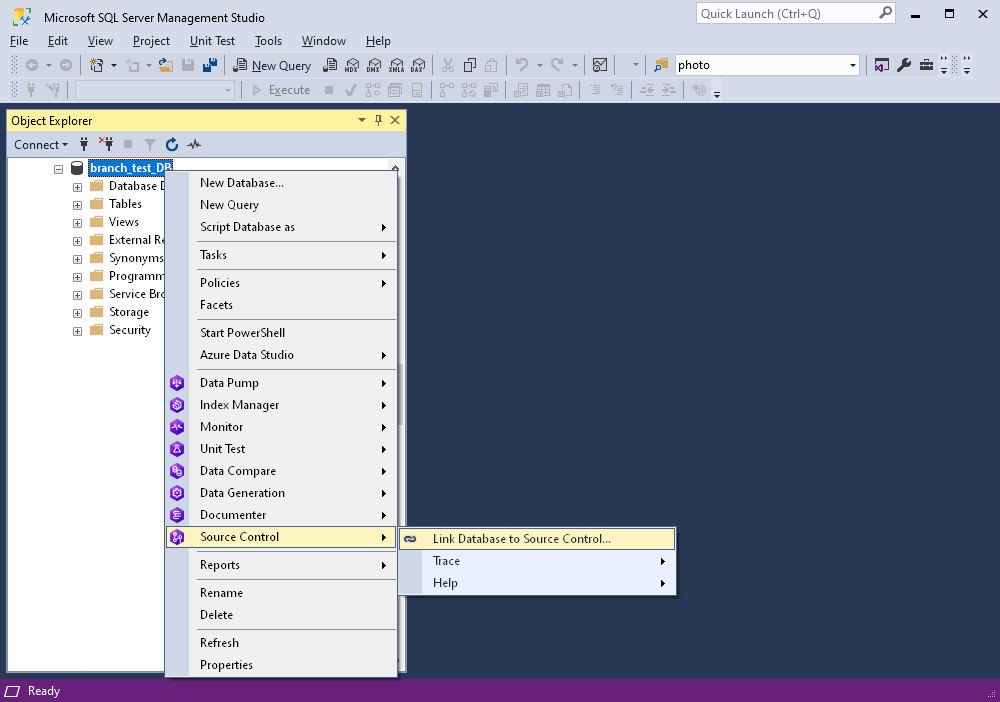Open the Script Database as submenu
The image size is (1000, 702).
281,227
